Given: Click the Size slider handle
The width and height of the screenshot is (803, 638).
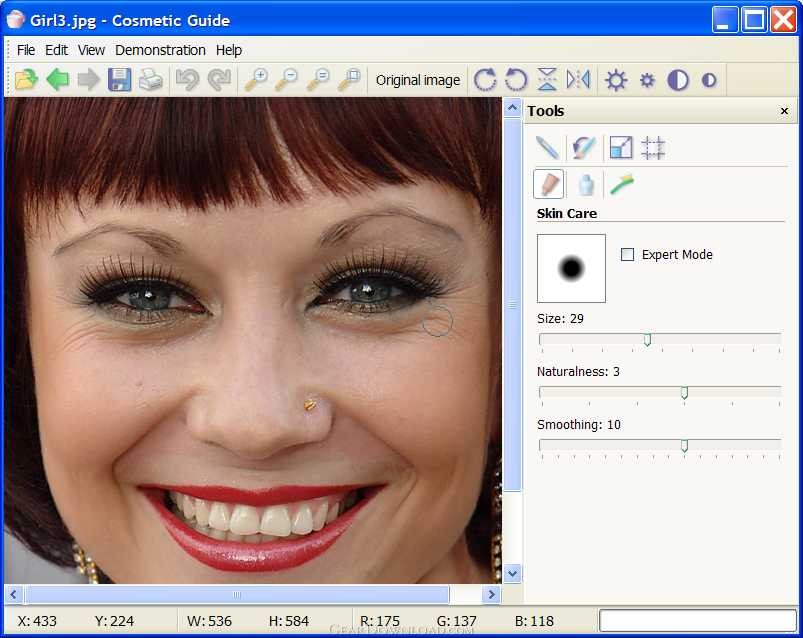Looking at the screenshot, I should [x=647, y=340].
